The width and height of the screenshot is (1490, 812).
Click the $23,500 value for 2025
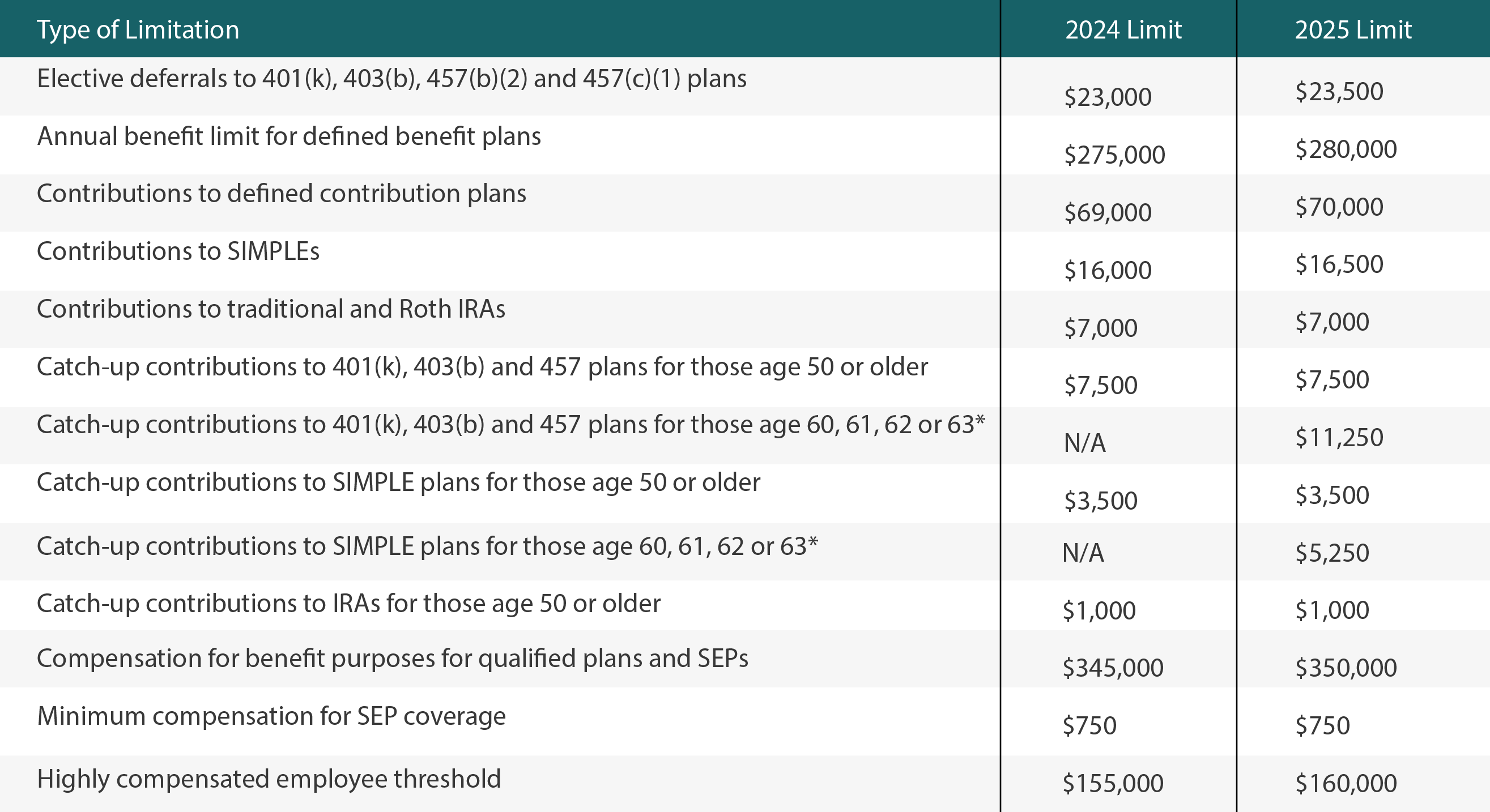click(x=1339, y=91)
